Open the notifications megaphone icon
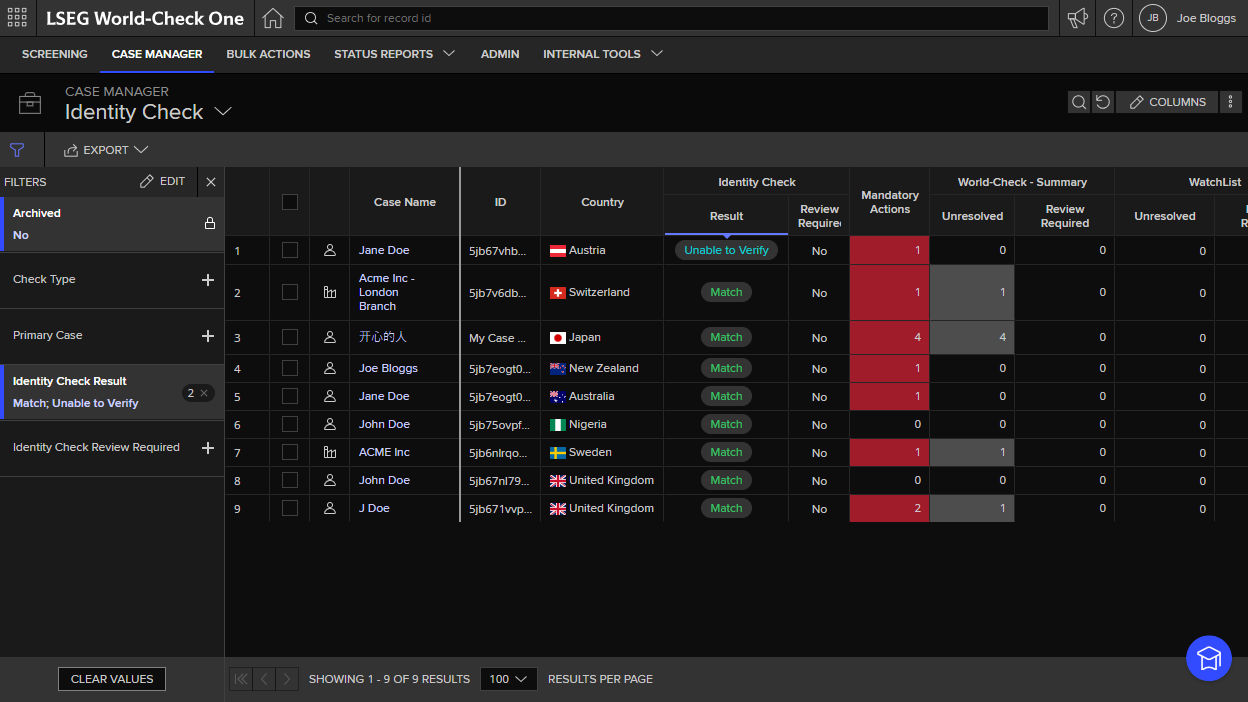 1077,17
